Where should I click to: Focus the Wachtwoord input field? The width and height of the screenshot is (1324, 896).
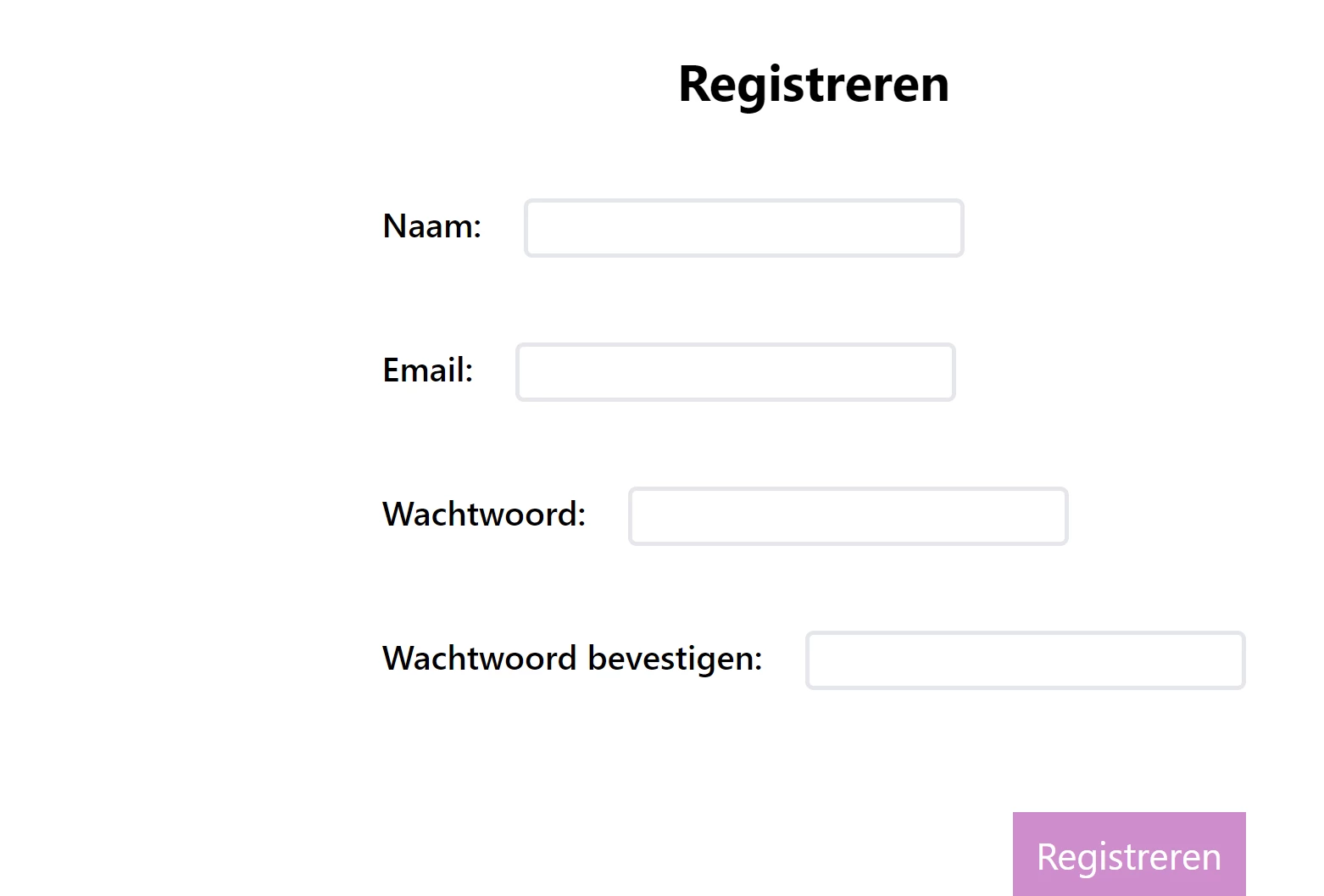[x=847, y=515]
